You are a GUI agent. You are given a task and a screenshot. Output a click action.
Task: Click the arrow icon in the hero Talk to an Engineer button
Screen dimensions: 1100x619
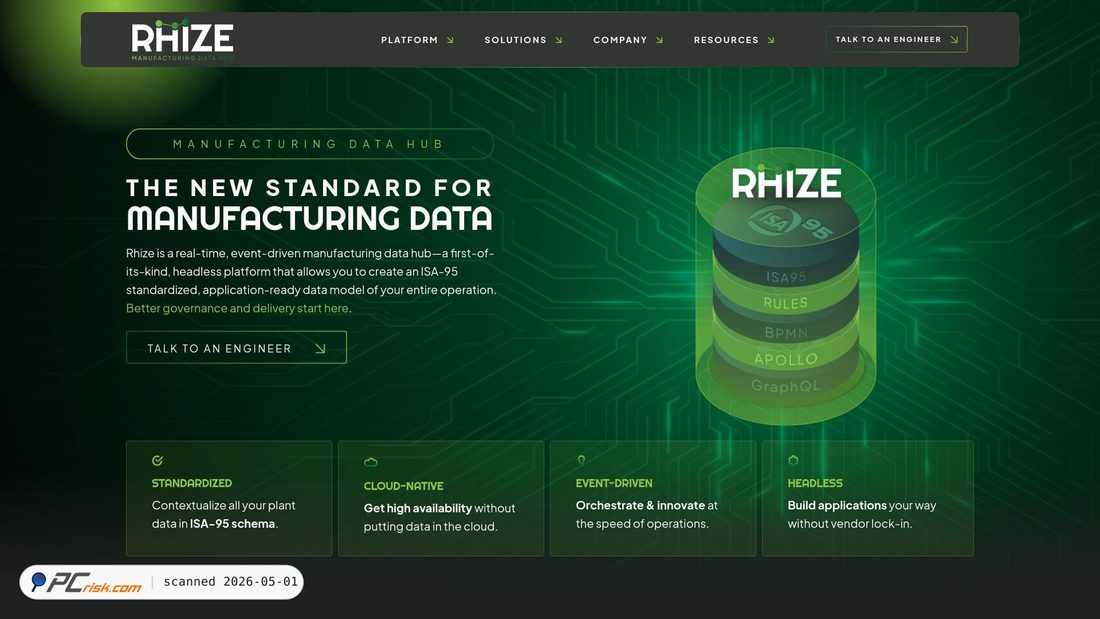pos(321,348)
